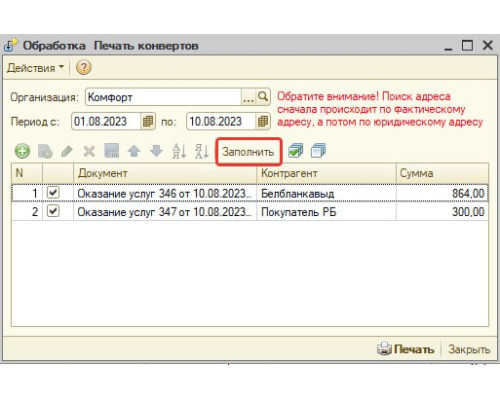The image size is (500, 400).
Task: Move row up with arrow icon
Action: click(134, 151)
